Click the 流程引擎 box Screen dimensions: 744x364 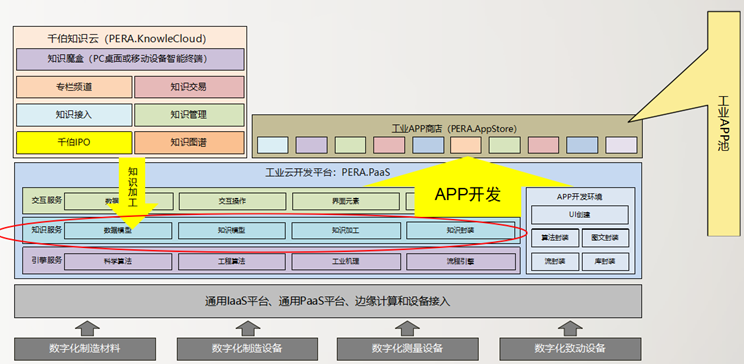pos(460,261)
